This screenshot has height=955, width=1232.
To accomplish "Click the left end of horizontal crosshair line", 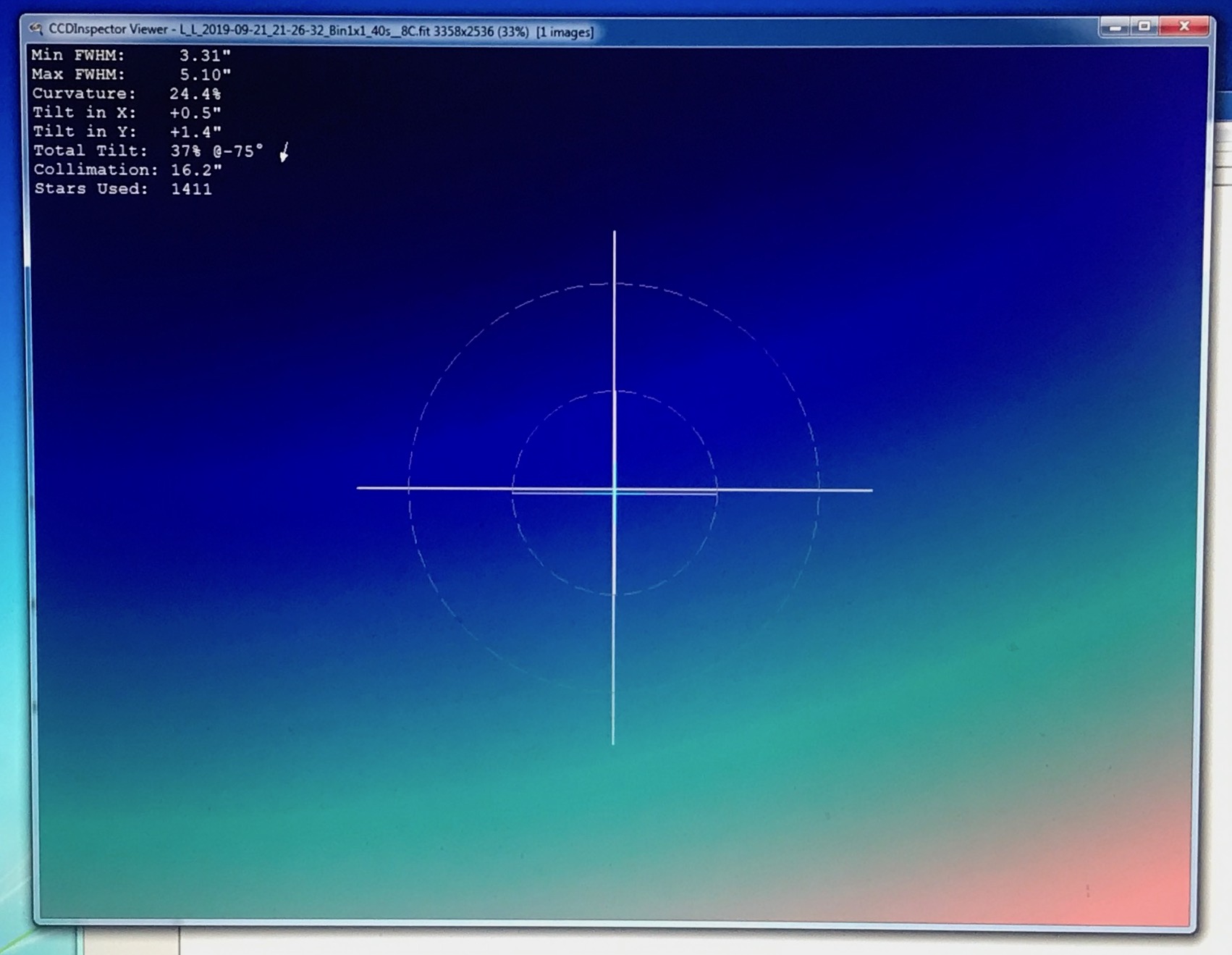I will (x=360, y=487).
